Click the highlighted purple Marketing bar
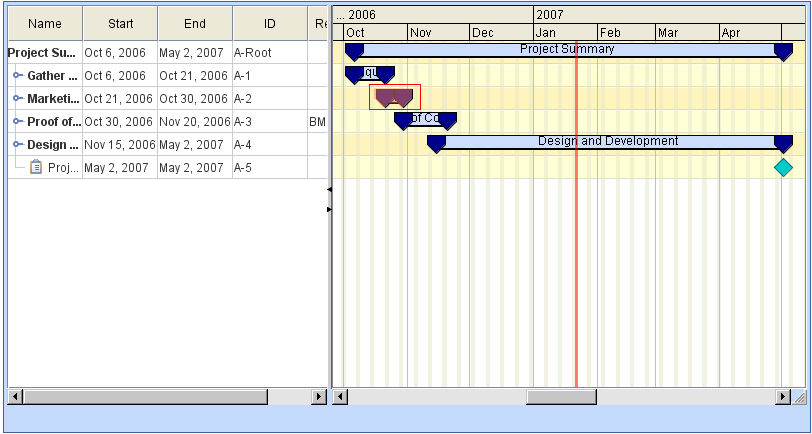The height and width of the screenshot is (434, 812). point(394,97)
